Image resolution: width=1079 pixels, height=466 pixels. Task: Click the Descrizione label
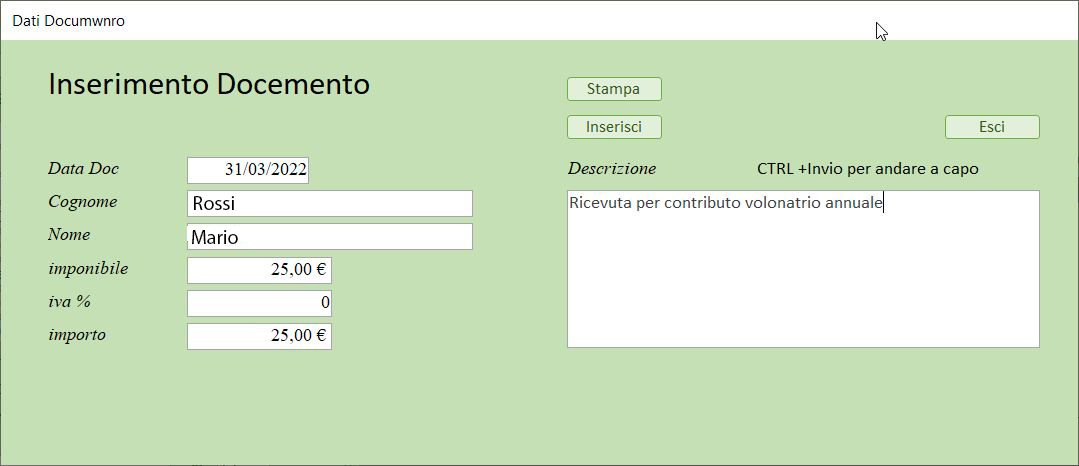pos(612,168)
